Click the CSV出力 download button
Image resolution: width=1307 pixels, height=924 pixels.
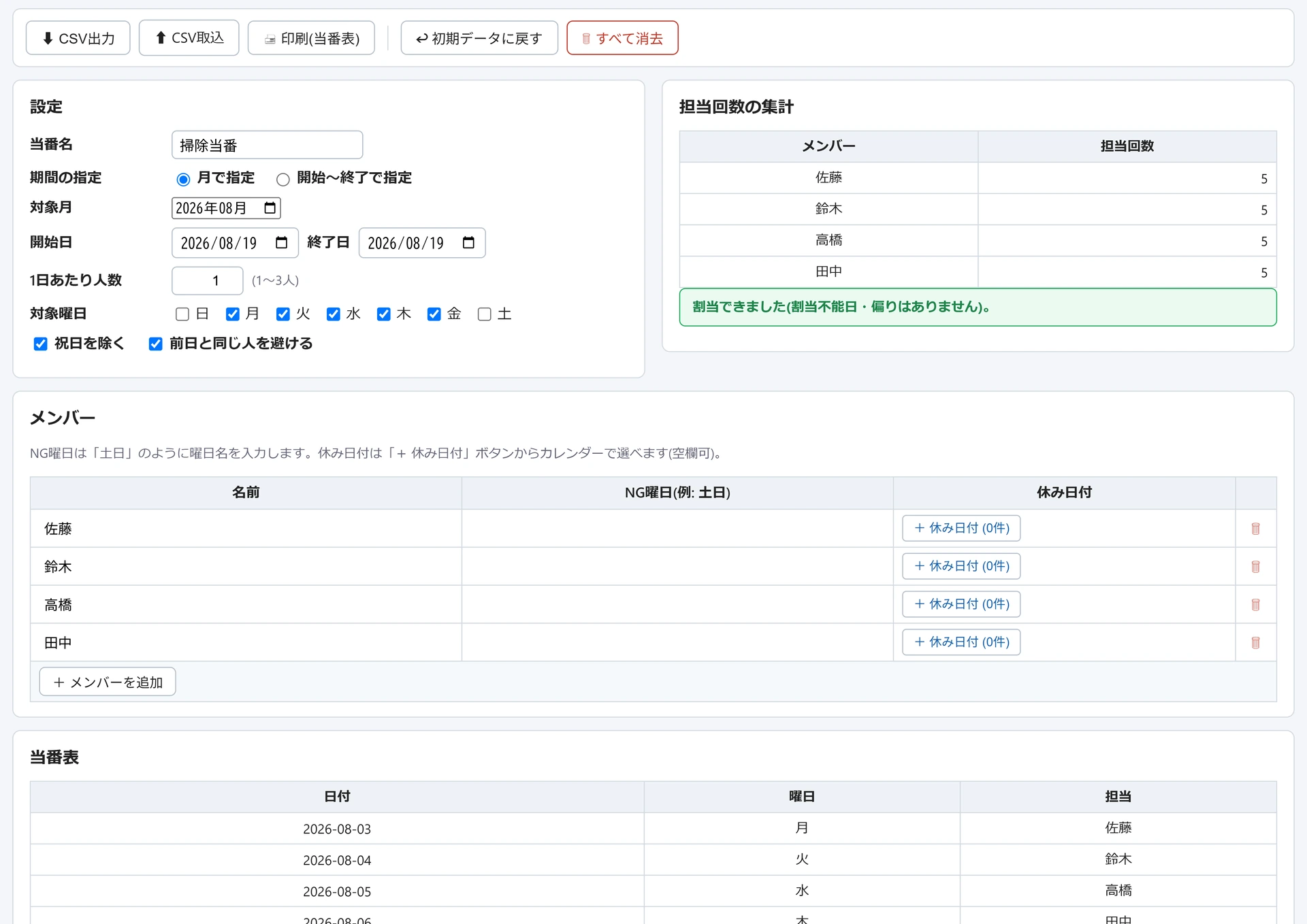click(x=78, y=38)
